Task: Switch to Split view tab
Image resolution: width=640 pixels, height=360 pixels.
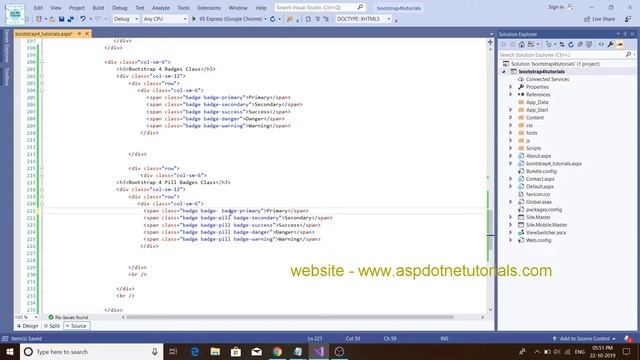Action: 52,326
